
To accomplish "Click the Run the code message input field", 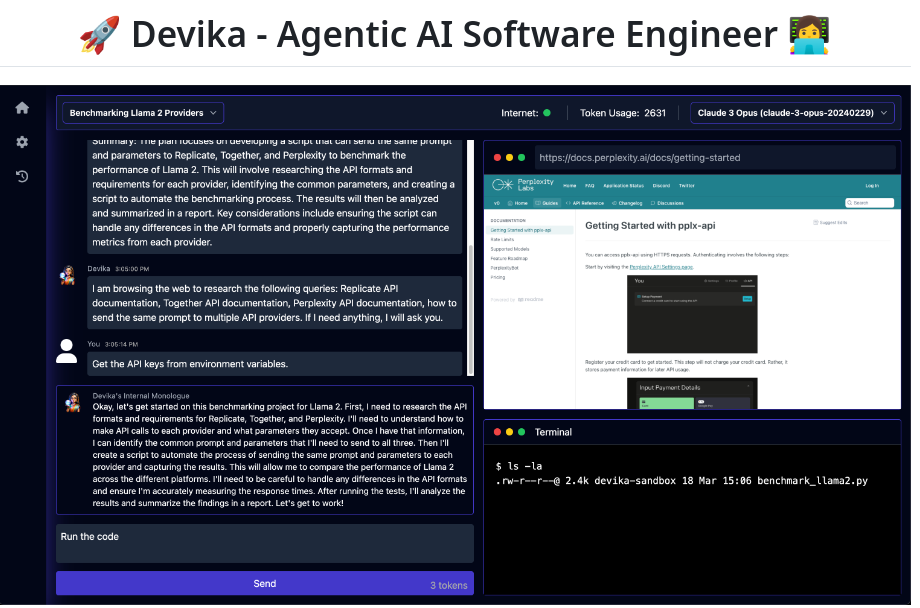I will [265, 543].
